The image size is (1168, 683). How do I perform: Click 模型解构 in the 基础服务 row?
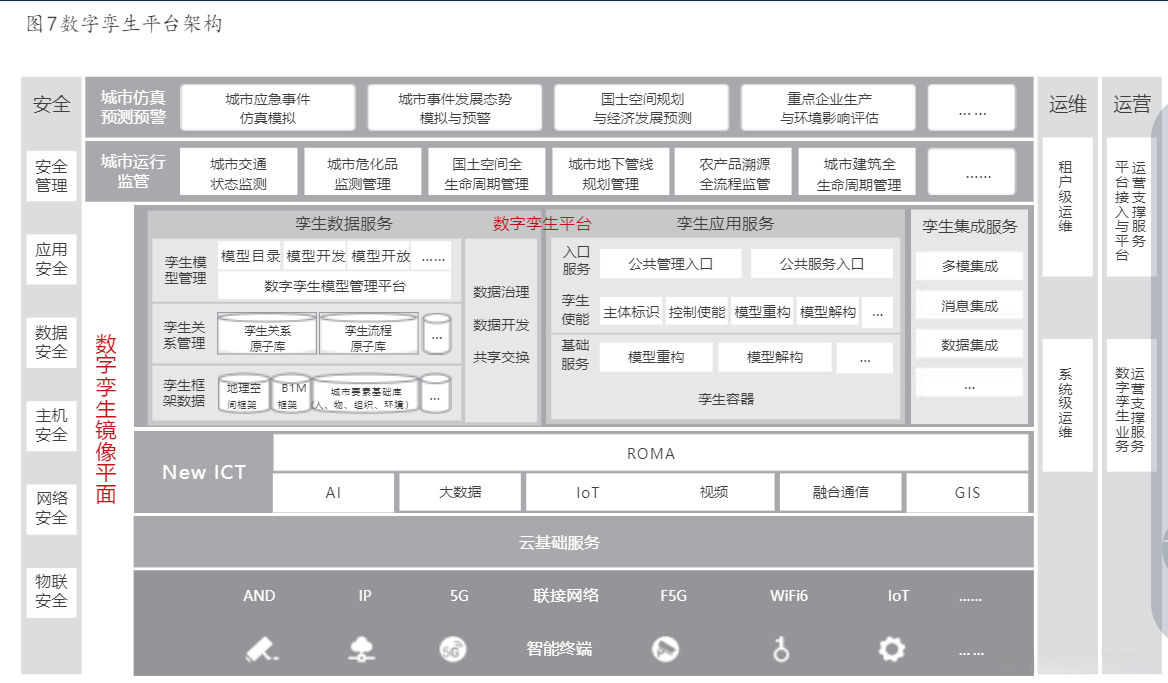click(x=775, y=357)
